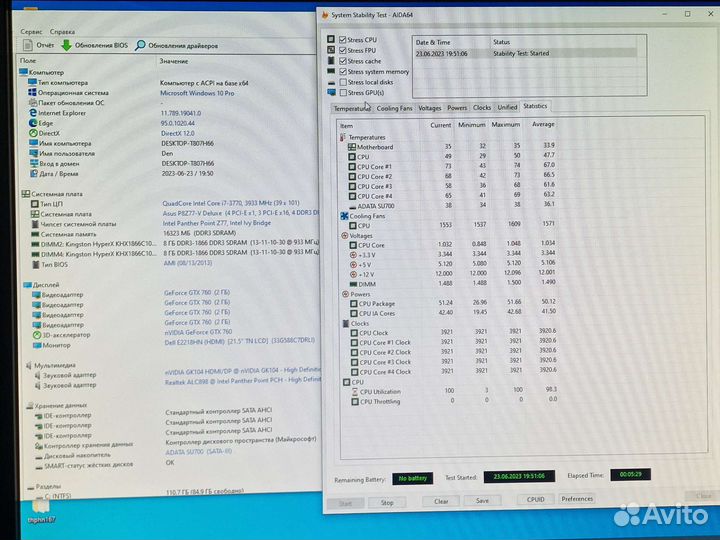Click the 3D-акселератор icon
This screenshot has width=720, height=540.
pyautogui.click(x=37, y=335)
